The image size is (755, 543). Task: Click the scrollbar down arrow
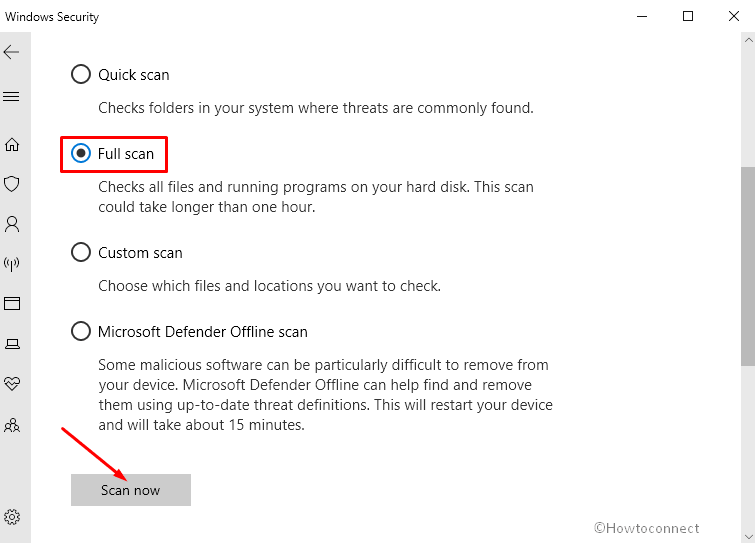pos(748,536)
